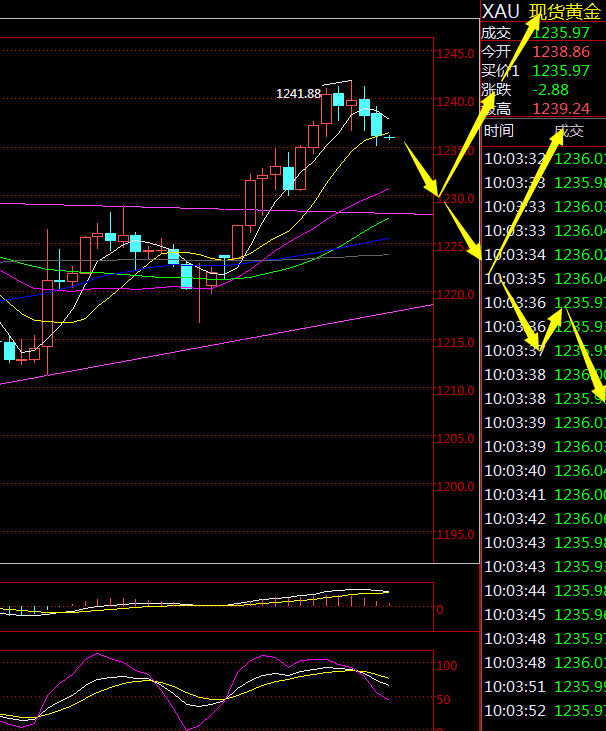Click the 10:03:44 time entry
Image resolution: width=606 pixels, height=731 pixels.
click(x=515, y=591)
